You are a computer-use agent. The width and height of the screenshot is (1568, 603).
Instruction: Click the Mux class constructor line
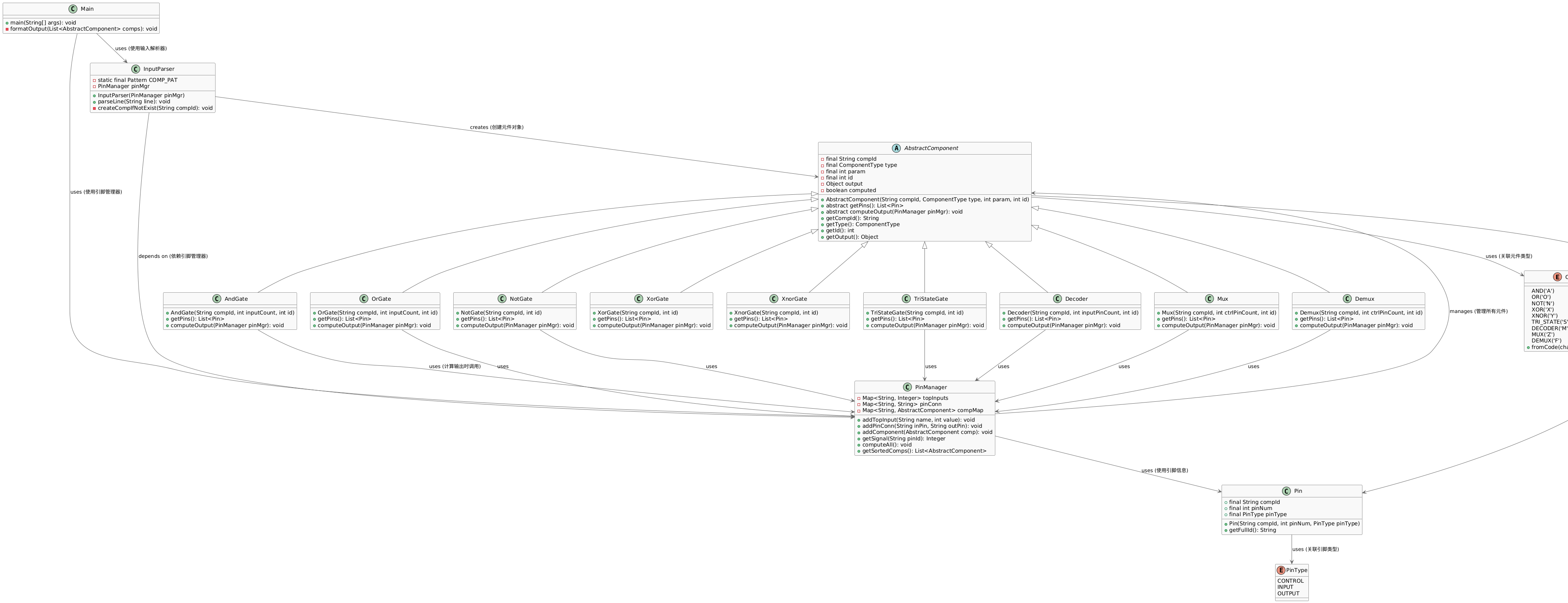point(1218,313)
